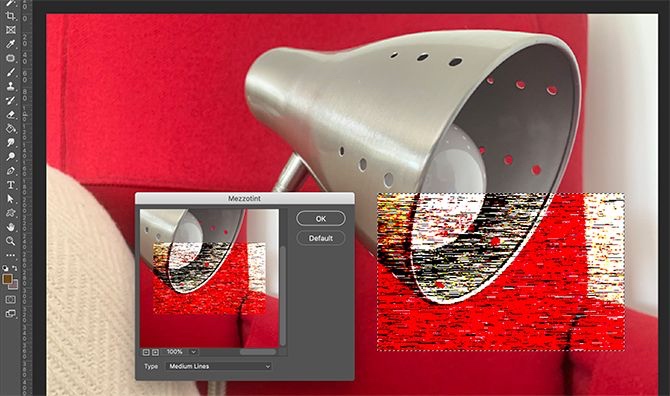Activate the Paint Bucket tool
Screen dimensions: 670x396
tap(11, 129)
